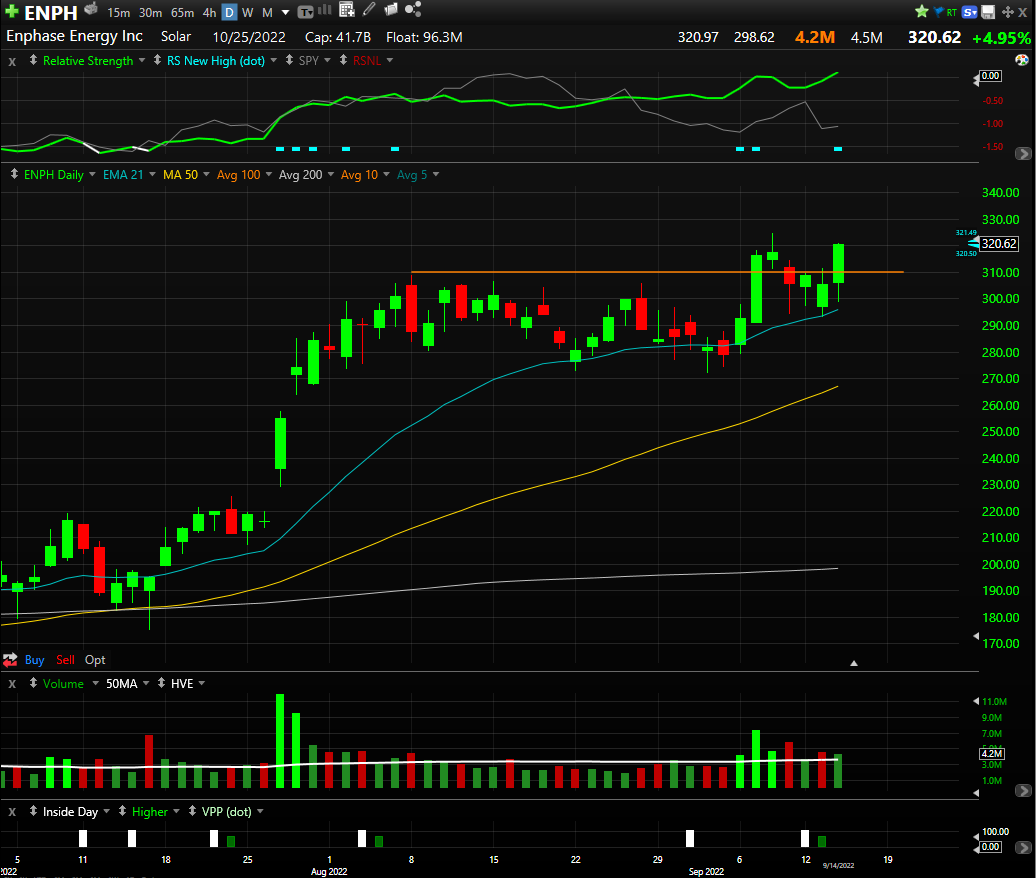Open dropdown arrow next to Avg 200
This screenshot has width=1036, height=878.
pyautogui.click(x=330, y=174)
